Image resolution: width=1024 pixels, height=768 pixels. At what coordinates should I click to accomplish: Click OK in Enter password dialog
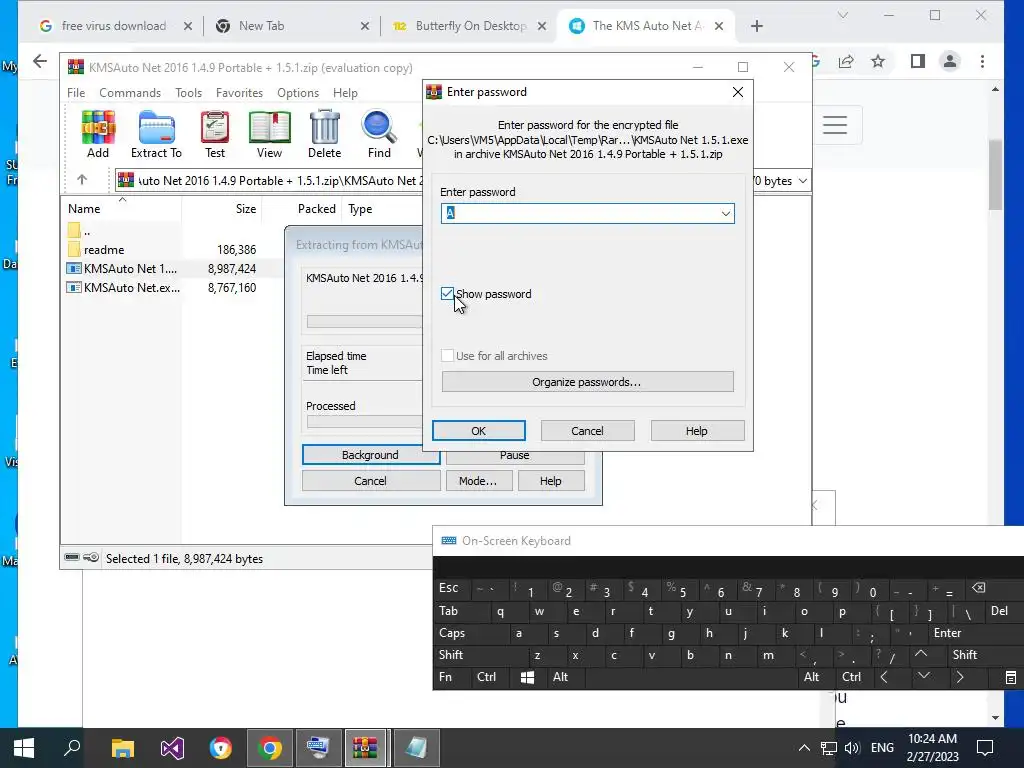coord(479,431)
